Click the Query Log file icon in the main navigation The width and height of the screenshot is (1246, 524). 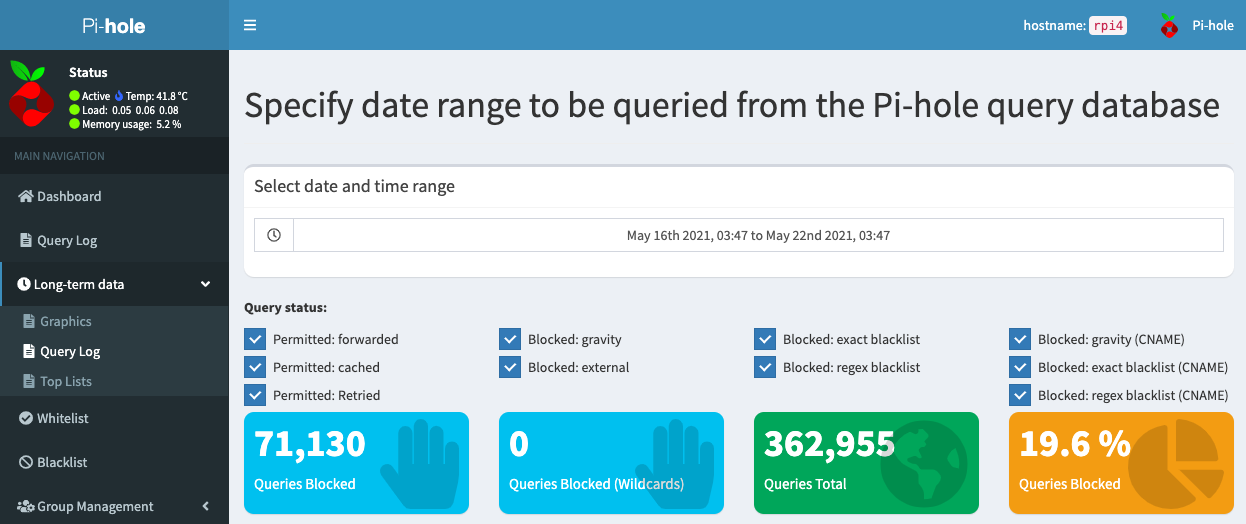(x=26, y=240)
